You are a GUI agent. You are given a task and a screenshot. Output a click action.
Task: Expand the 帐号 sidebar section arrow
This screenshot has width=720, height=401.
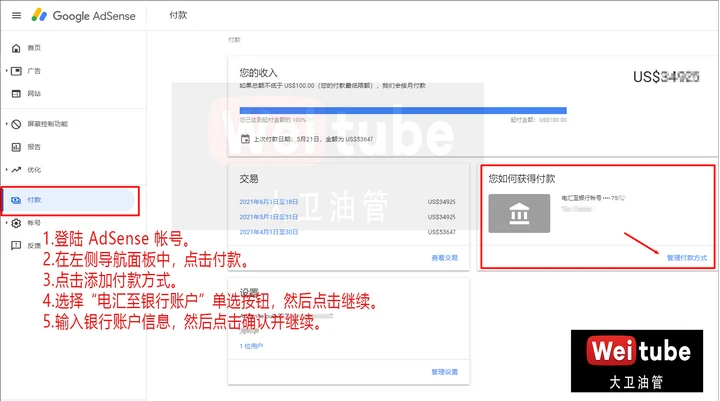coord(6,223)
